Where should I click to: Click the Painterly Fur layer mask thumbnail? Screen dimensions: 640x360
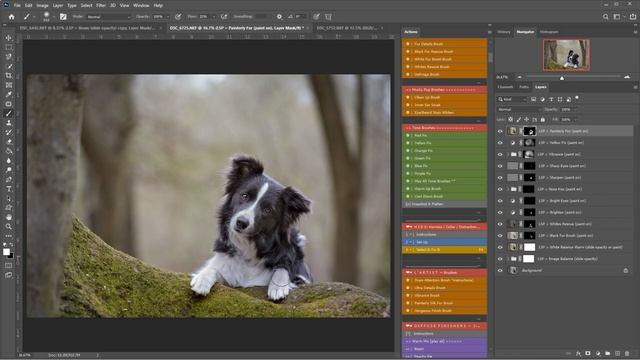tap(529, 131)
